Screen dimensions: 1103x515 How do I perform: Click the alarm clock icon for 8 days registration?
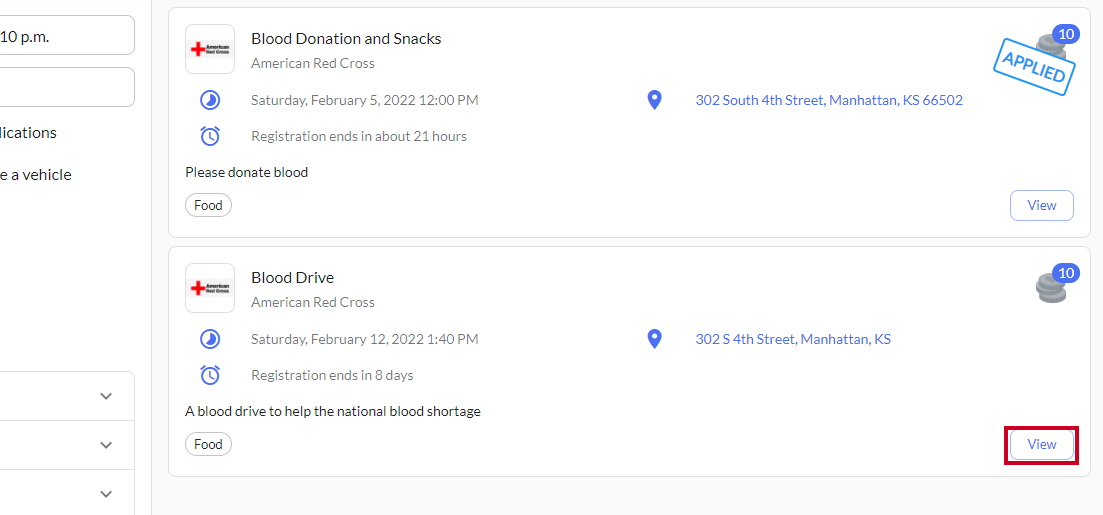pyautogui.click(x=210, y=375)
